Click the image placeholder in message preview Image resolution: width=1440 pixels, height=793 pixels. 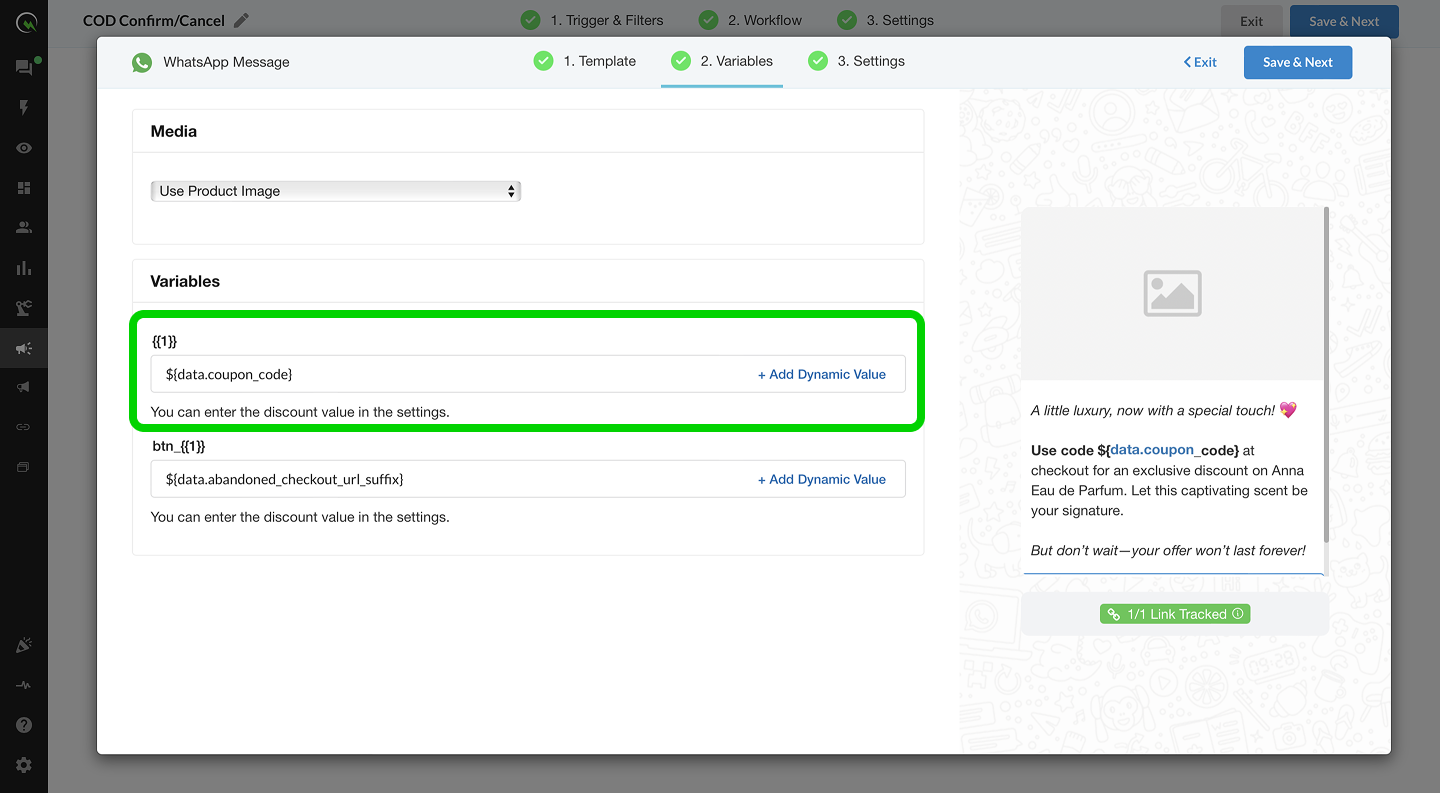tap(1172, 294)
